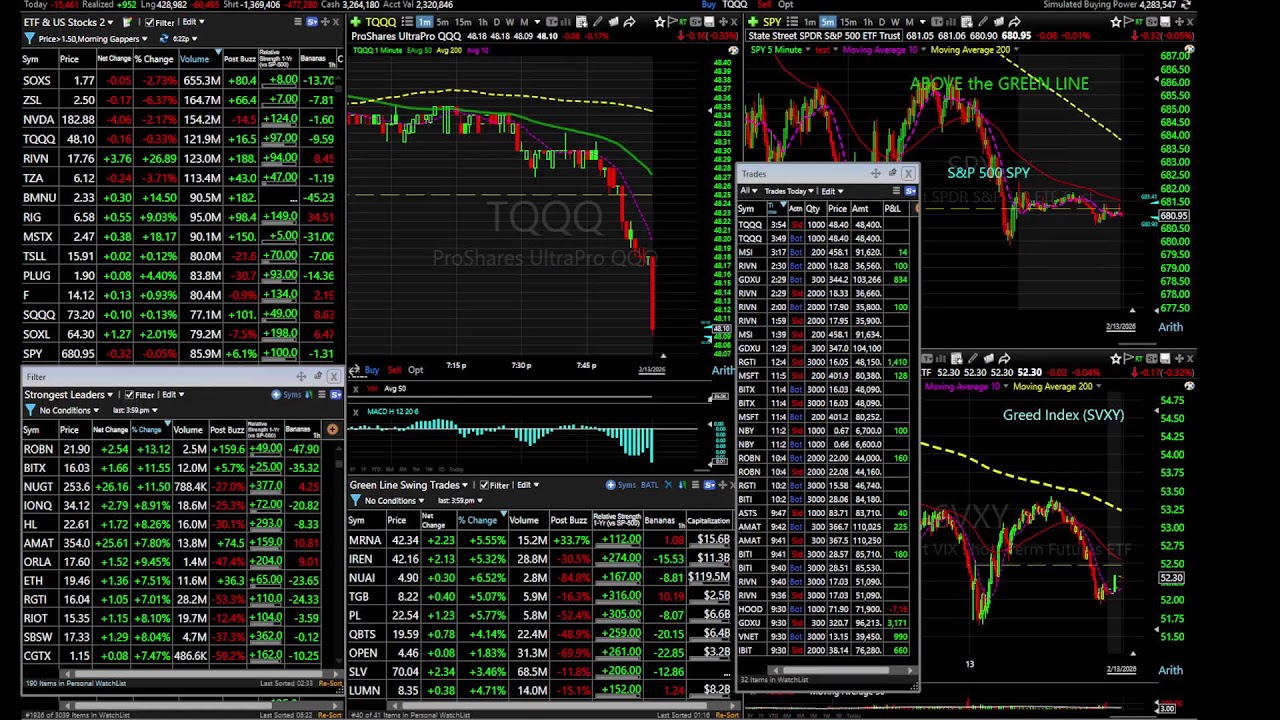Click Capitalization column header in Green Line Swing Trades
1280x720 pixels.
tap(708, 520)
